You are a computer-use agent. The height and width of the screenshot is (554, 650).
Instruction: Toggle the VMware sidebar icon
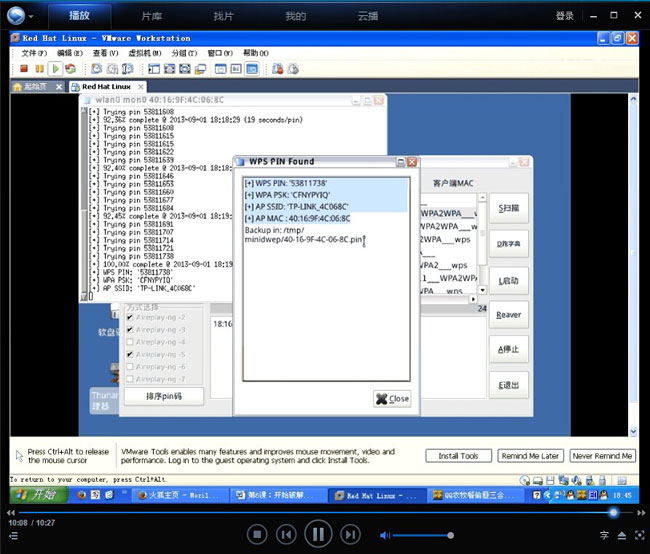154,69
